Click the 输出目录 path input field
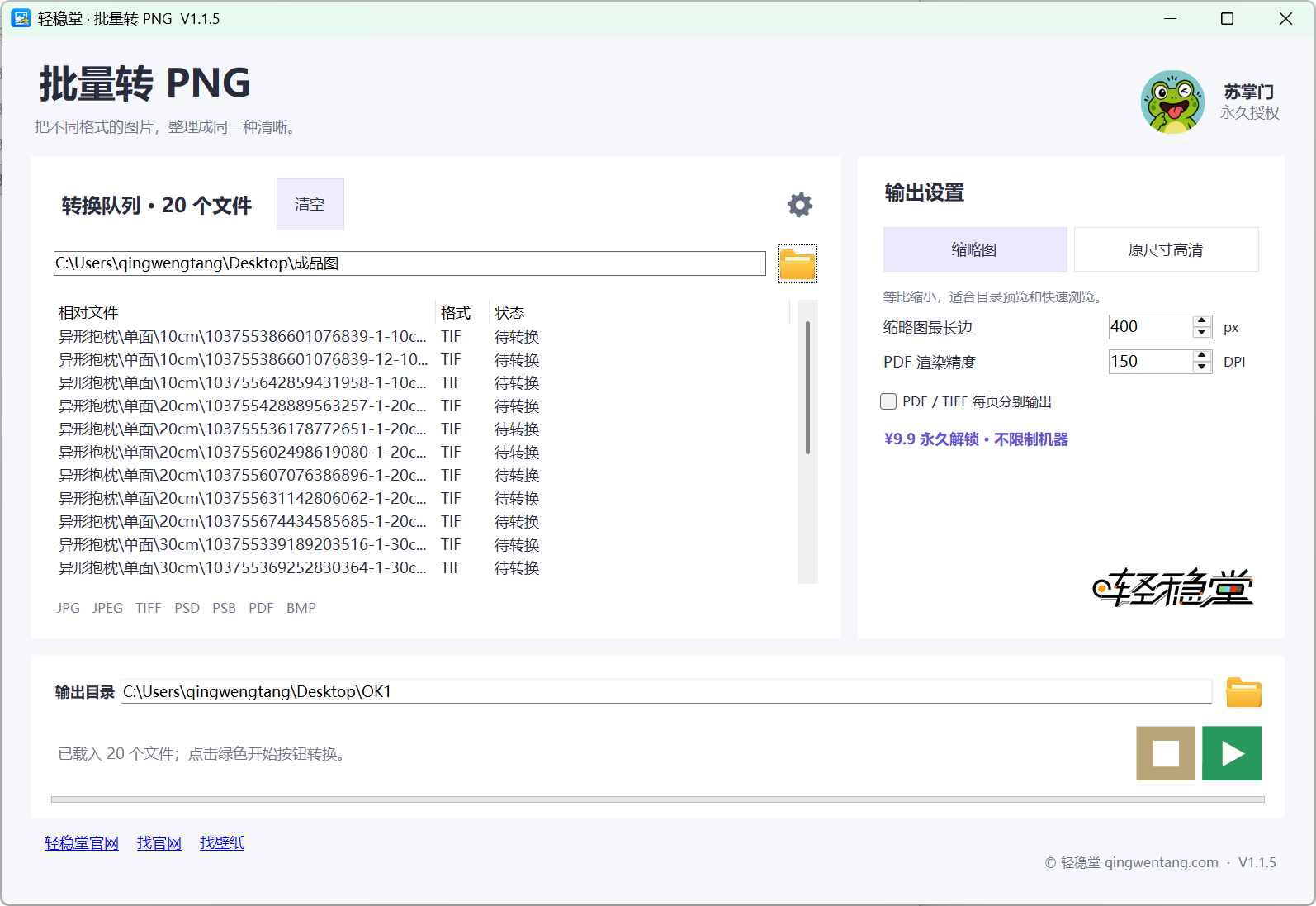This screenshot has width=1316, height=906. (666, 691)
